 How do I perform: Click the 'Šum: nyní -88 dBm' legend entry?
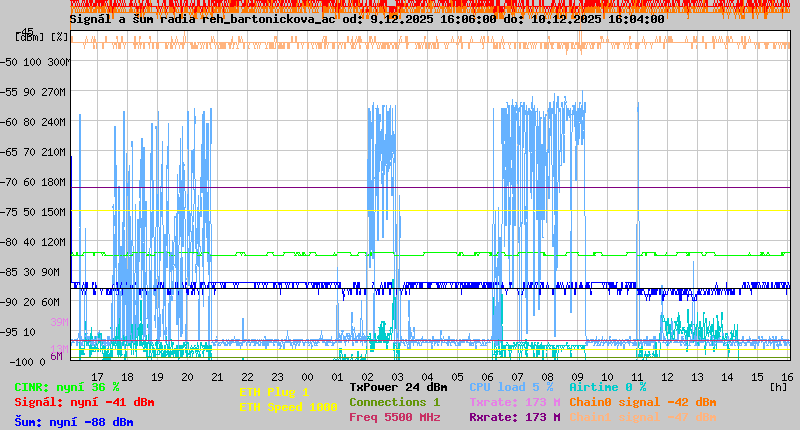point(74,422)
